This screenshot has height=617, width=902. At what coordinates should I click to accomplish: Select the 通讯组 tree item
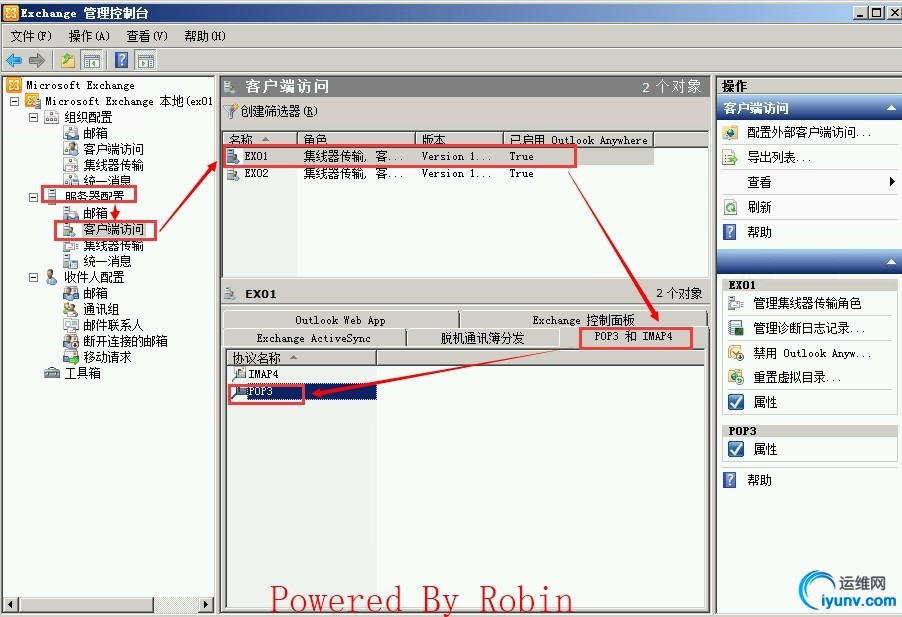point(101,309)
